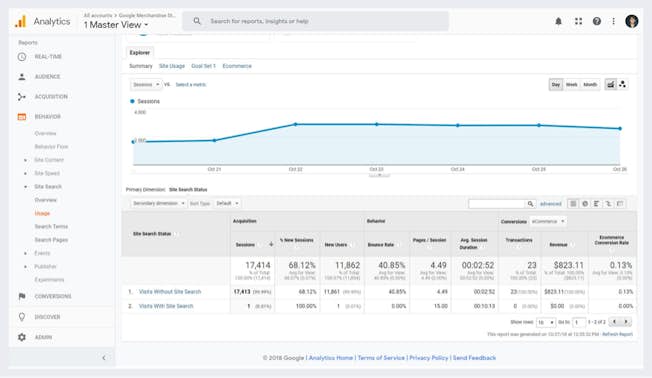Click Send Feedback footer link
Viewport: 652px width, 378px height.
[x=474, y=358]
